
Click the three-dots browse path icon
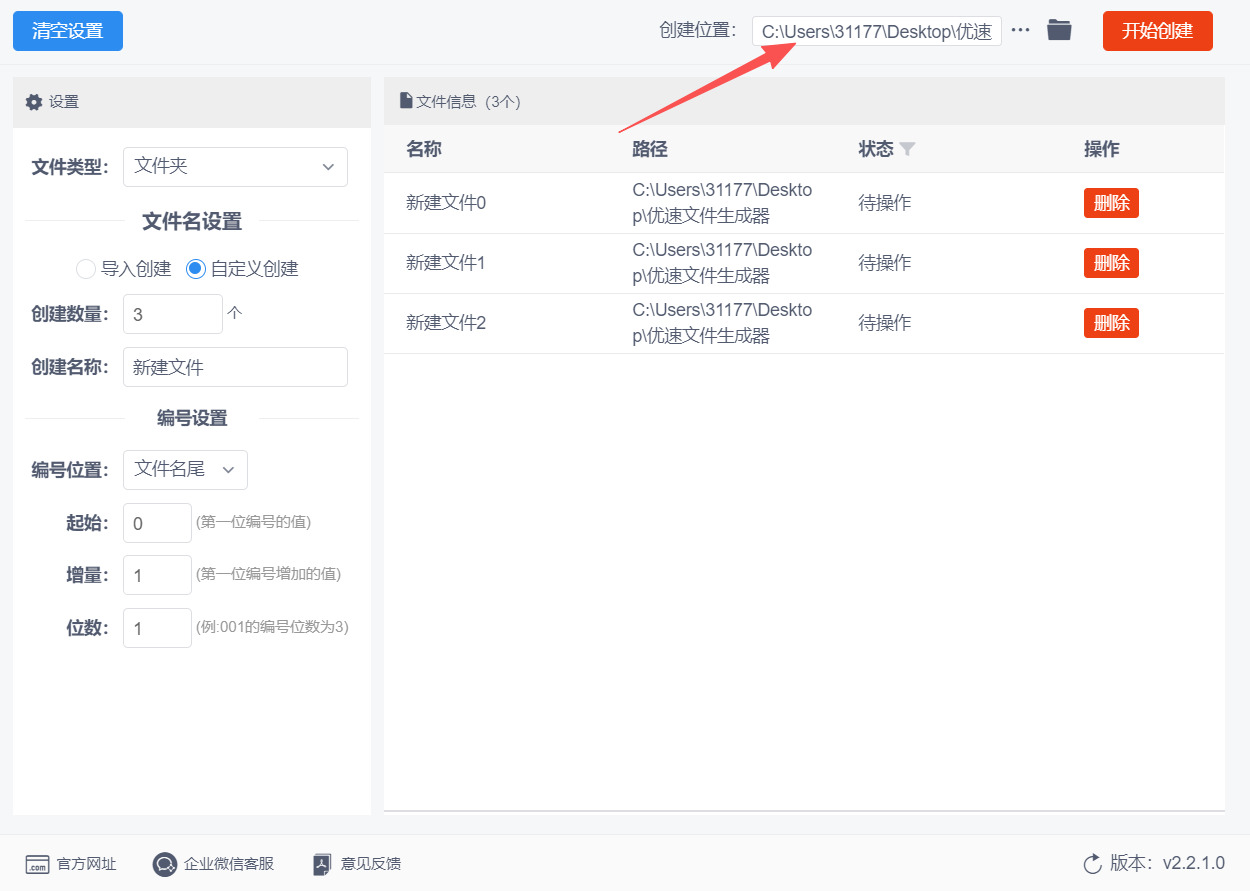coord(1020,30)
